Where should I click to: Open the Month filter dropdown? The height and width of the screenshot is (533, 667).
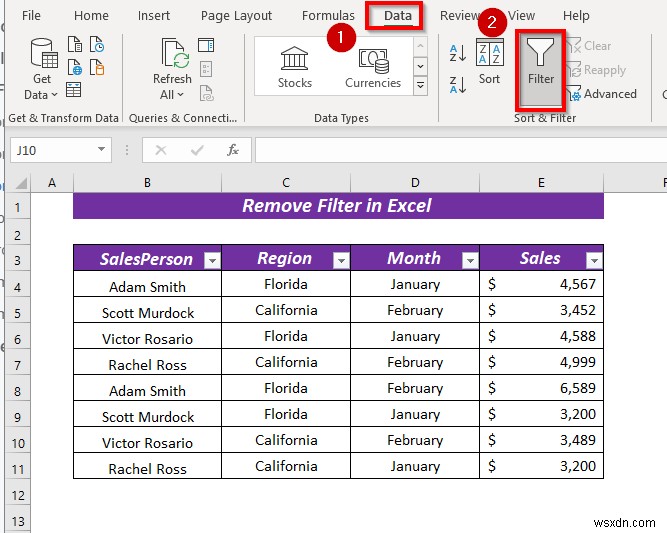(x=470, y=260)
